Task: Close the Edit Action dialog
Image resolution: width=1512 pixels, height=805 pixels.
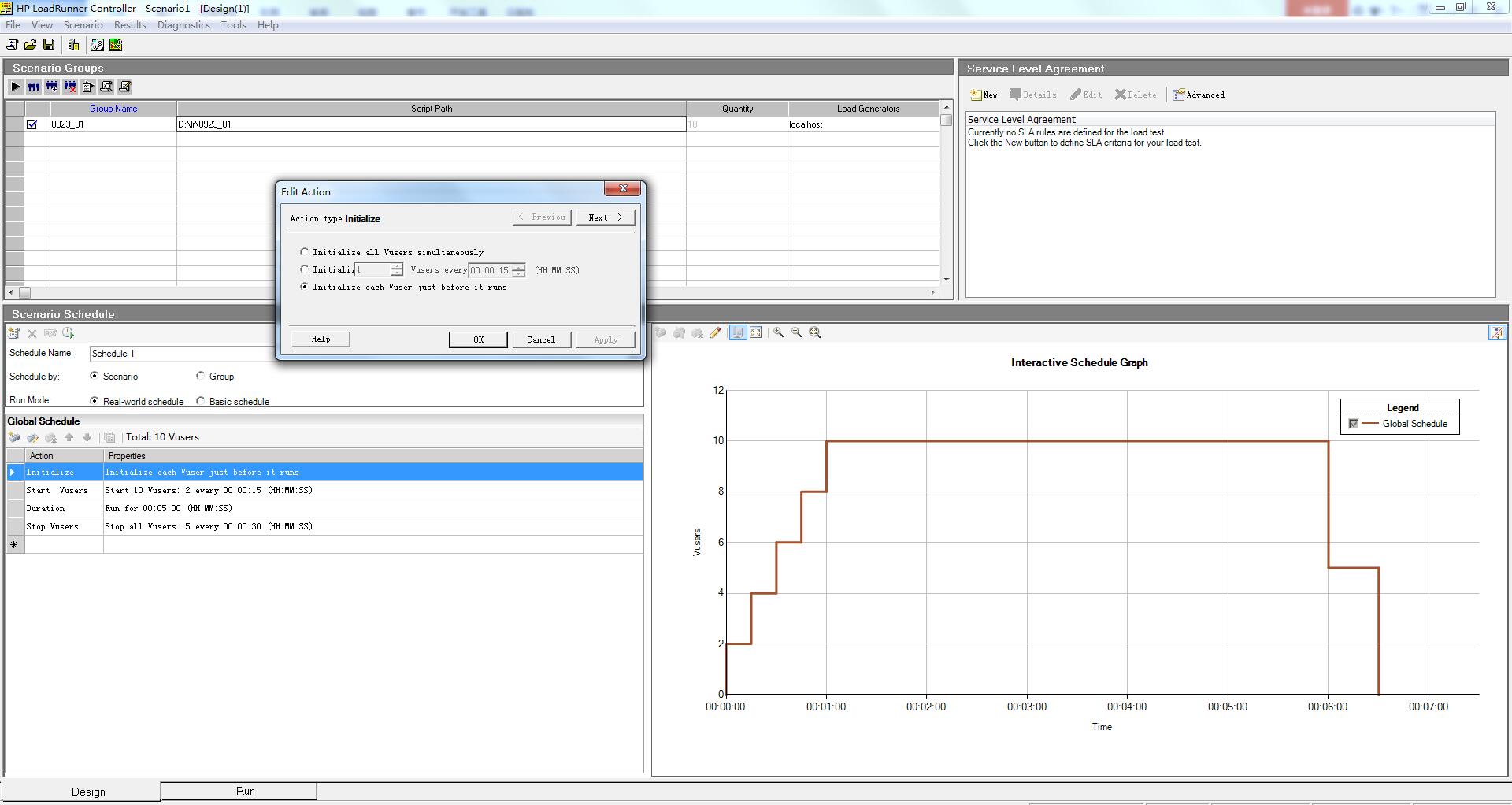Action: tap(623, 188)
